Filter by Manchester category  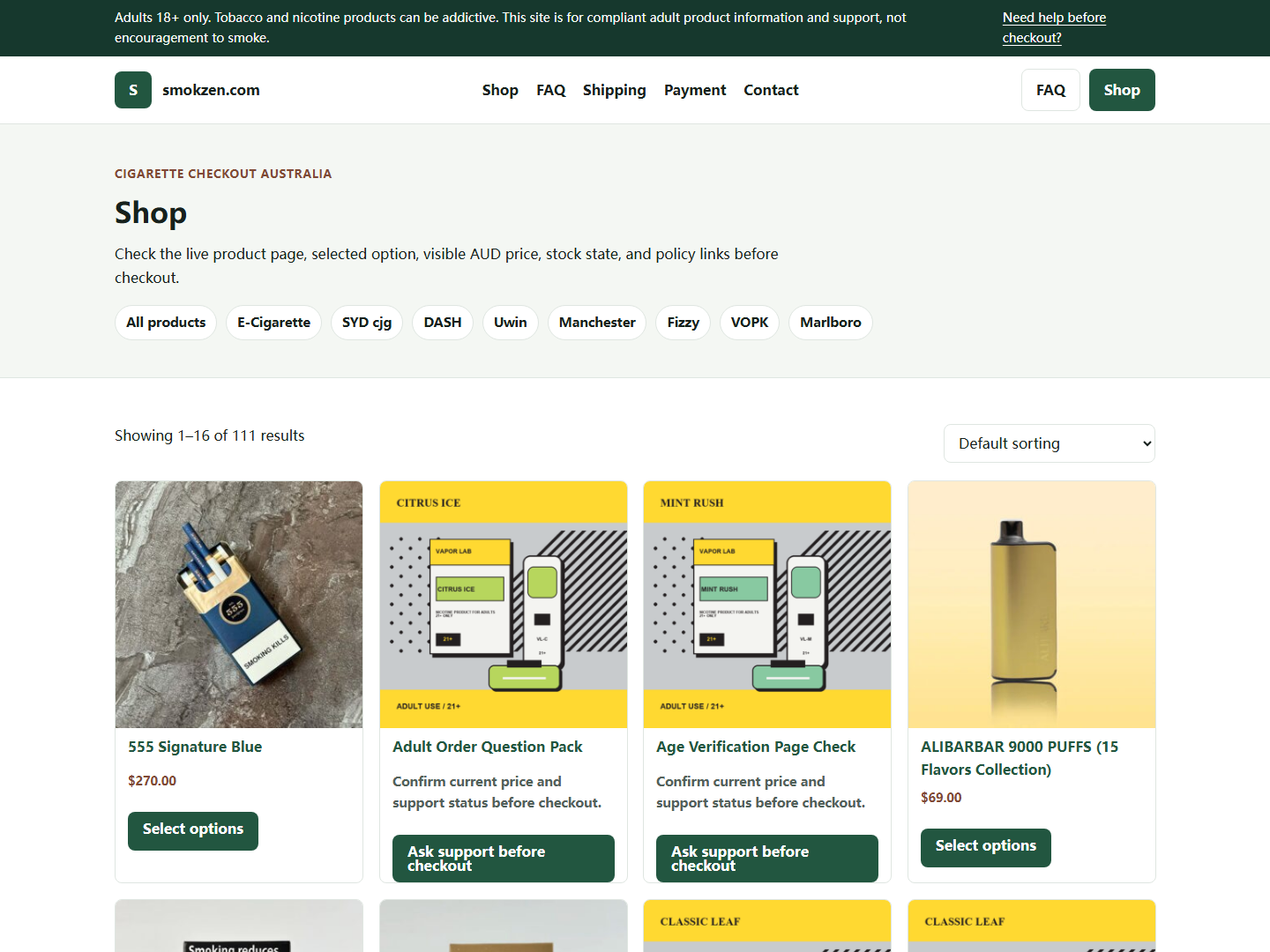point(597,323)
